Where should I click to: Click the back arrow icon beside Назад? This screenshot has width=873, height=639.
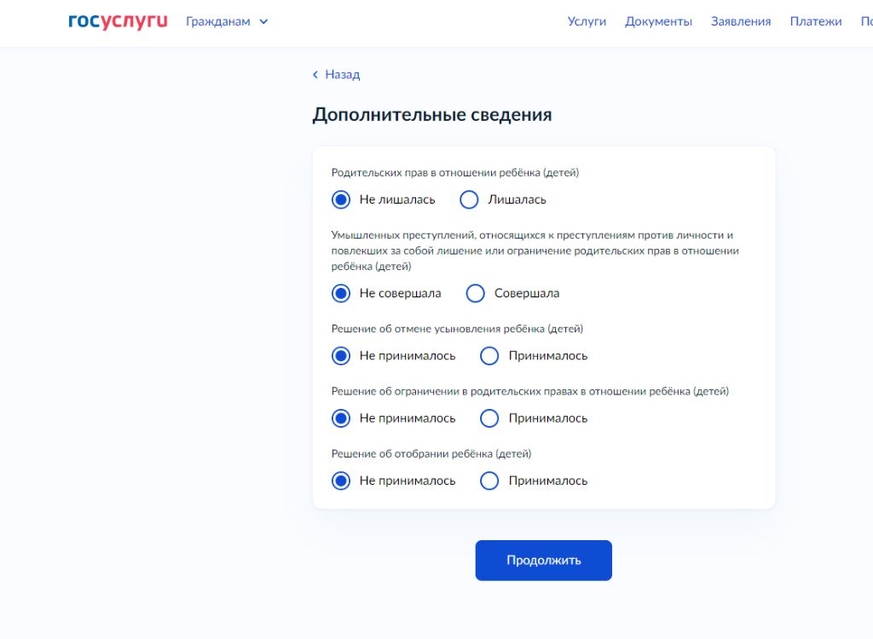[315, 75]
